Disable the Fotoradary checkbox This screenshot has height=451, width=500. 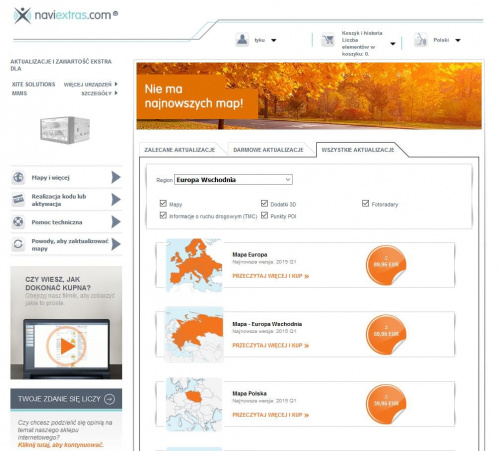(x=365, y=203)
